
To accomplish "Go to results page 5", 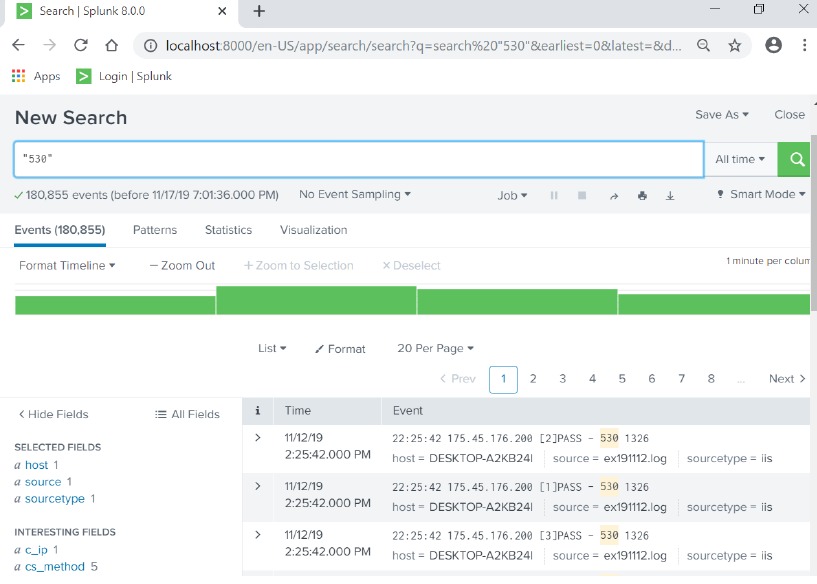I will point(622,379).
